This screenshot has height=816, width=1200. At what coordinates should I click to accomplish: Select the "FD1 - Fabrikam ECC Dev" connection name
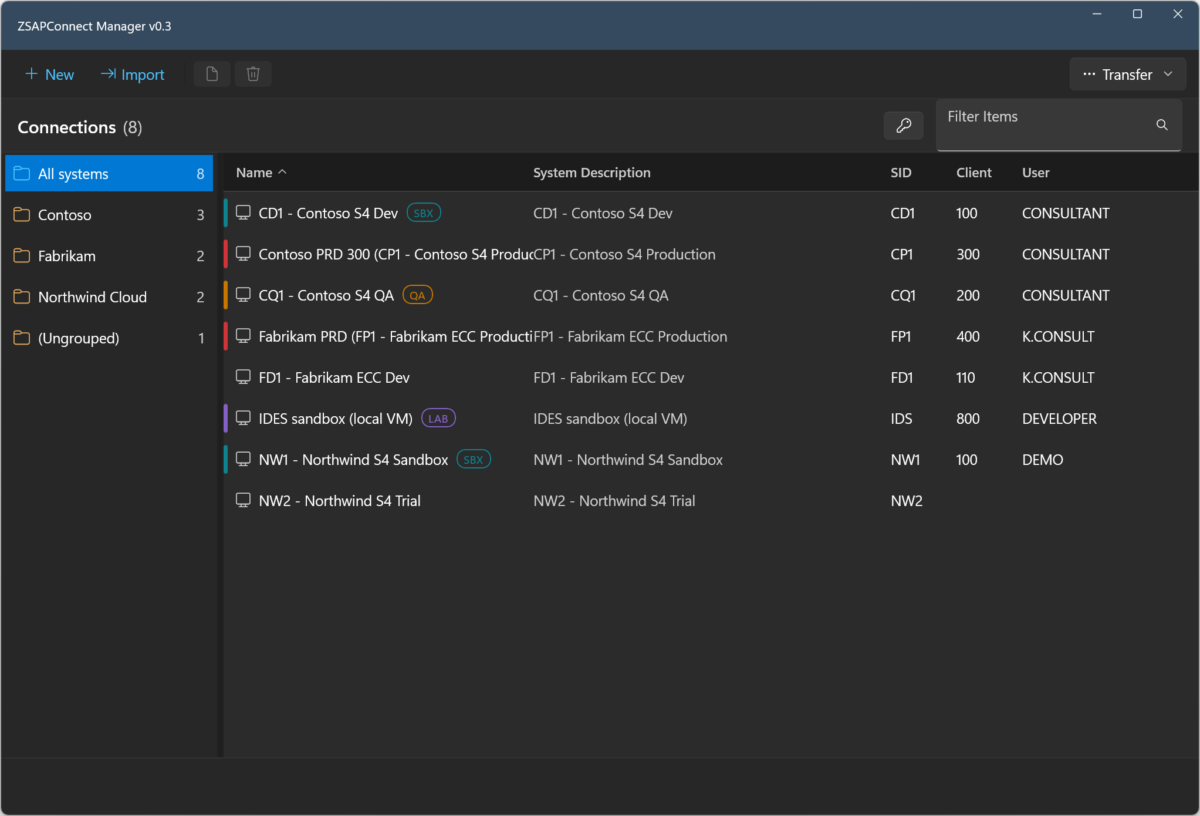334,377
